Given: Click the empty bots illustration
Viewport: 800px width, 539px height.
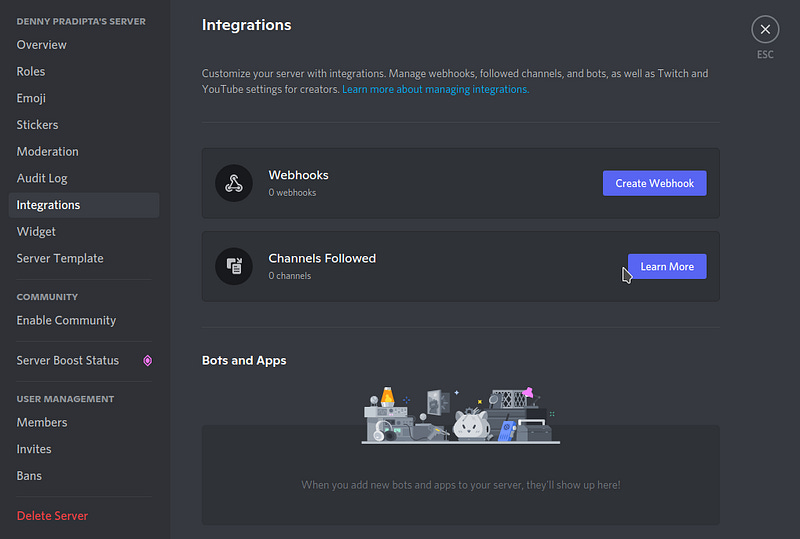Looking at the screenshot, I should point(460,415).
